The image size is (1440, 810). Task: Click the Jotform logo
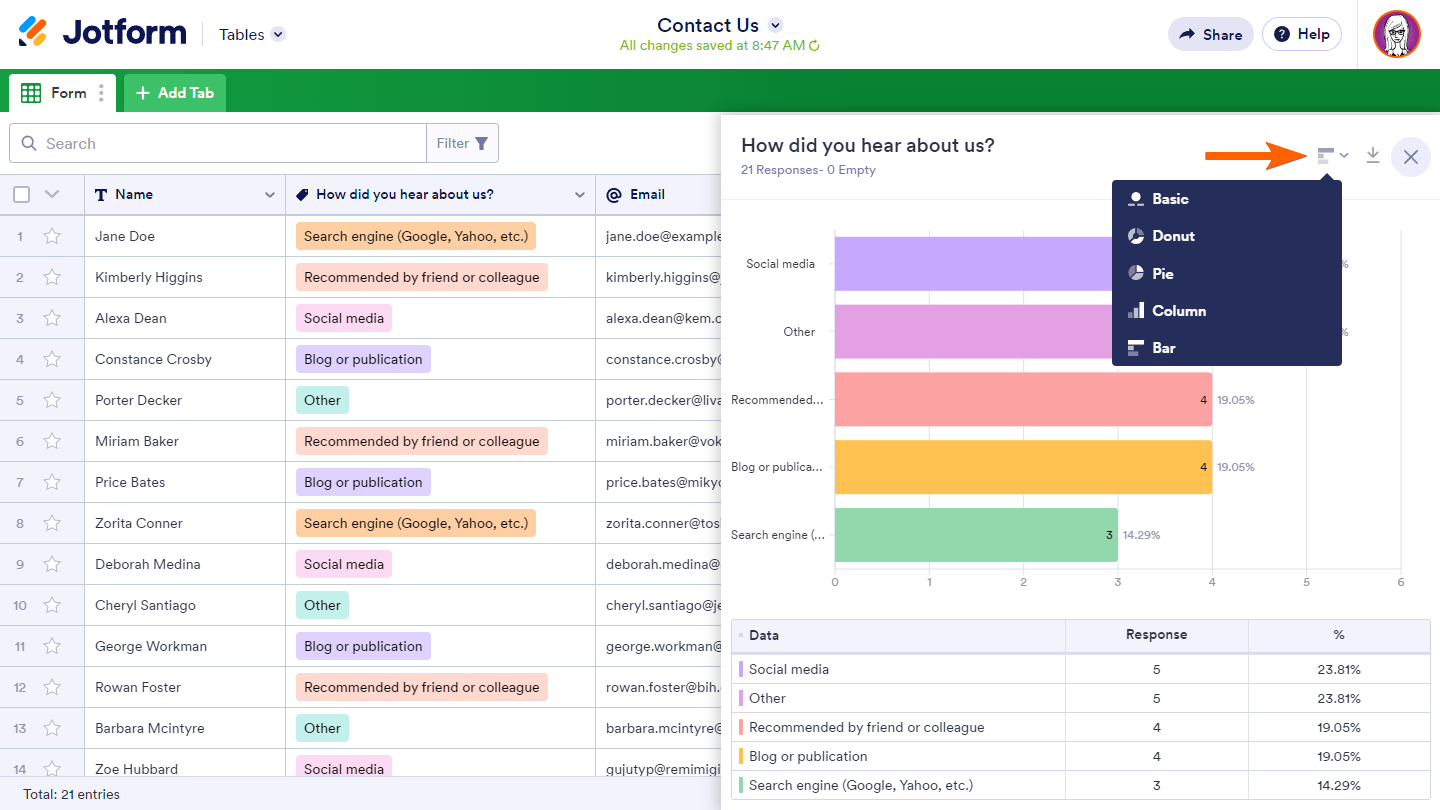click(x=102, y=33)
